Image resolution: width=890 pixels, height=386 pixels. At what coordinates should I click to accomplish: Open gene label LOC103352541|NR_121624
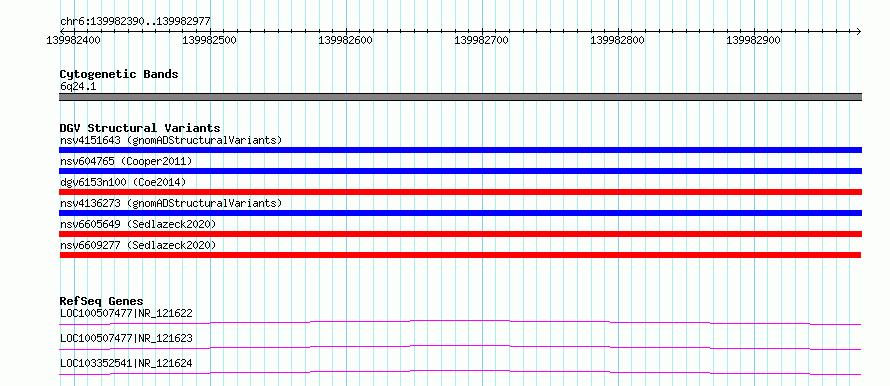click(126, 363)
